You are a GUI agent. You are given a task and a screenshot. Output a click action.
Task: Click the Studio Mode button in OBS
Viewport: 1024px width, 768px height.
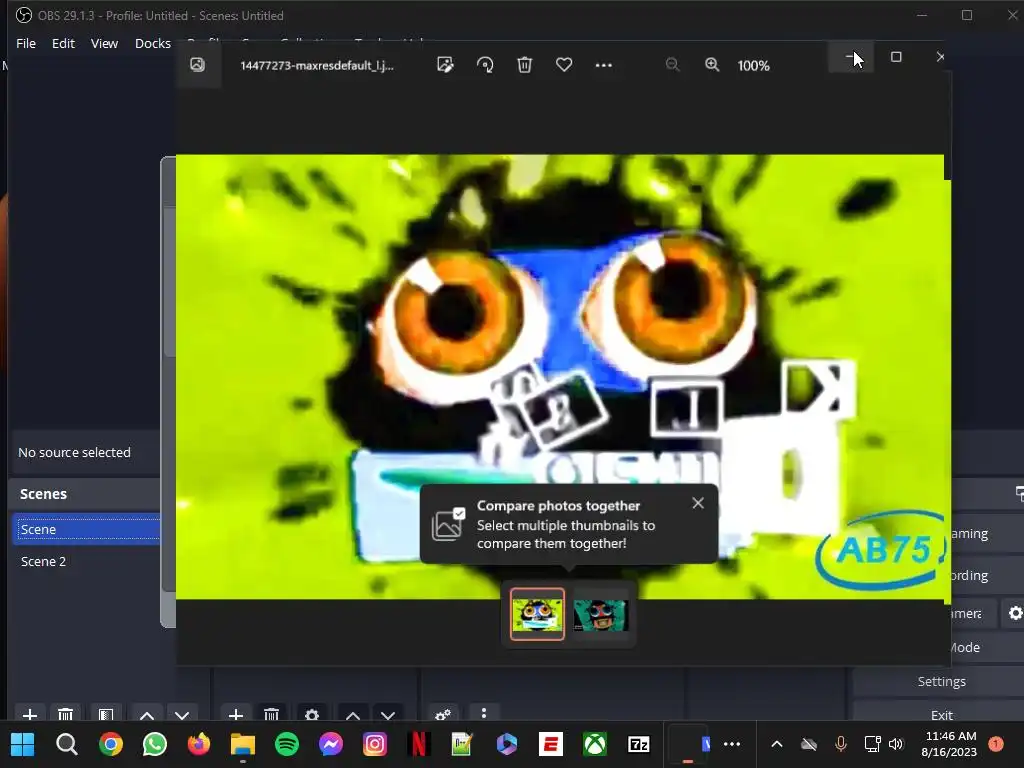(x=987, y=647)
